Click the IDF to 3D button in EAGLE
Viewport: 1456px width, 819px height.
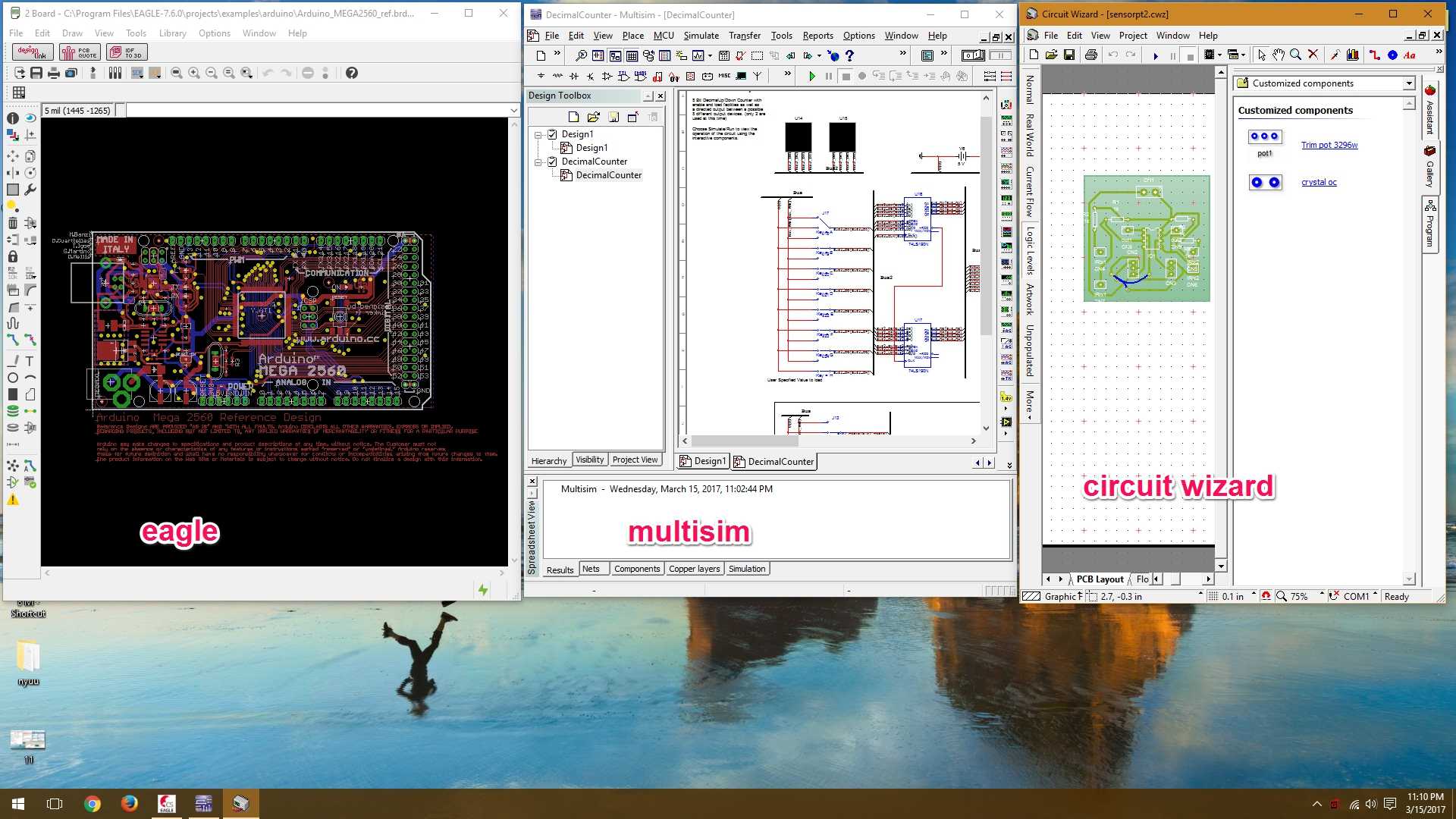[126, 52]
